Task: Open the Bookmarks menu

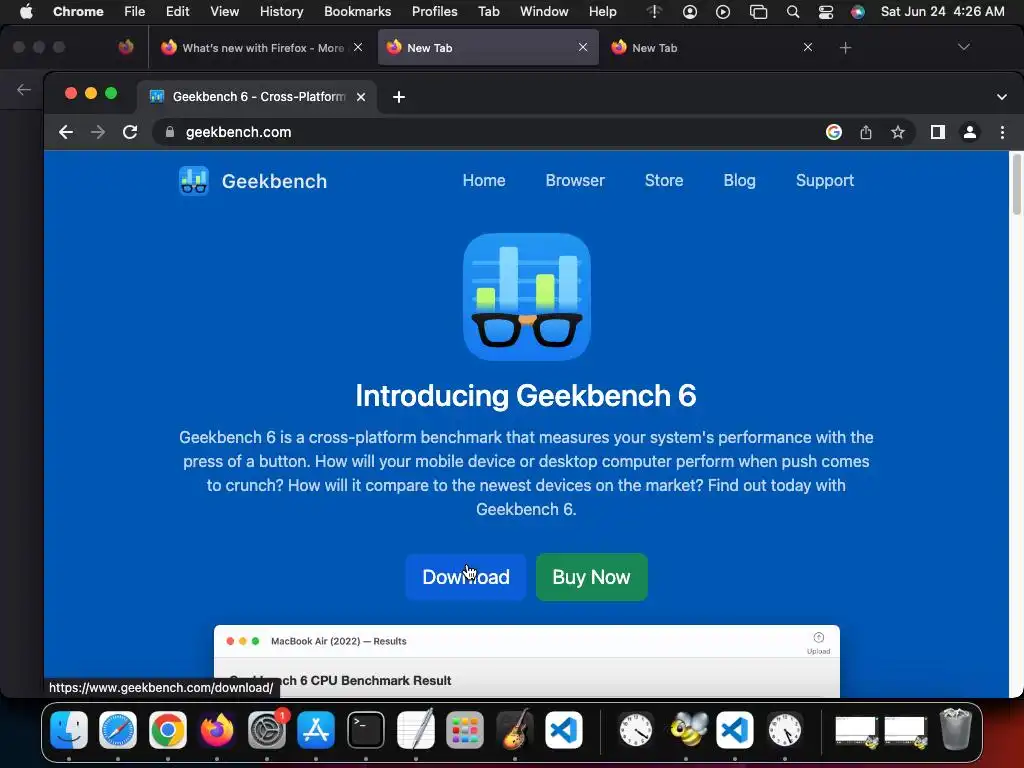Action: (357, 12)
